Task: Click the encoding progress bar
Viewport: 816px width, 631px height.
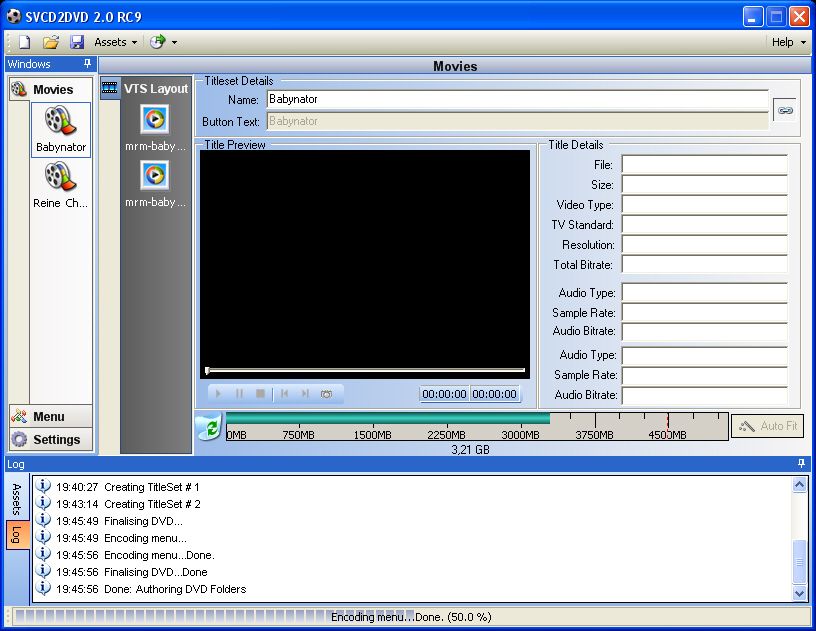Action: click(x=409, y=617)
